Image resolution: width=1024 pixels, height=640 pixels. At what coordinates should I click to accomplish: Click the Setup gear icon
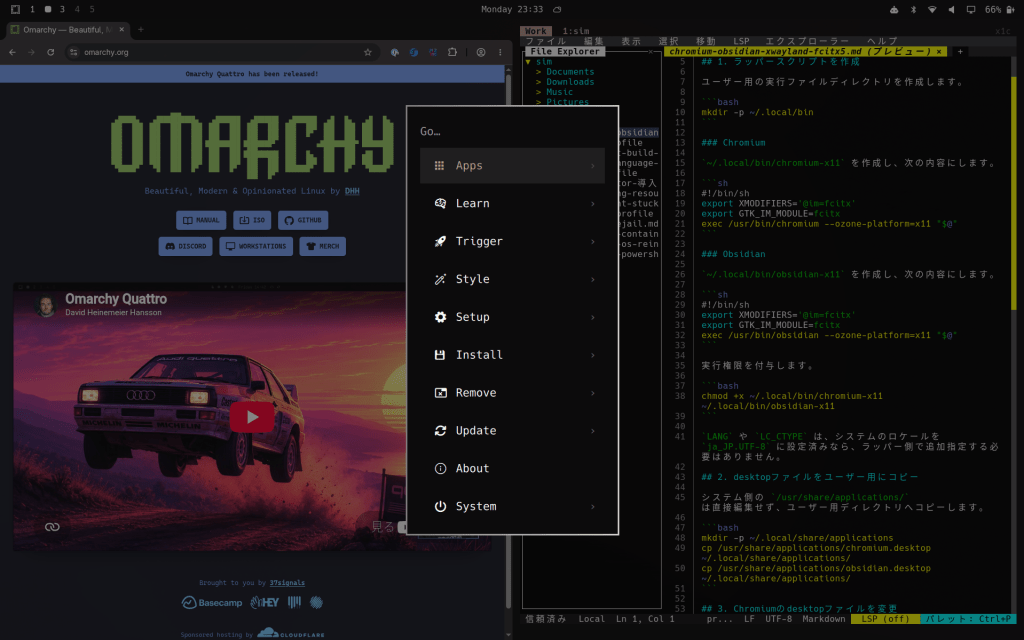[440, 317]
